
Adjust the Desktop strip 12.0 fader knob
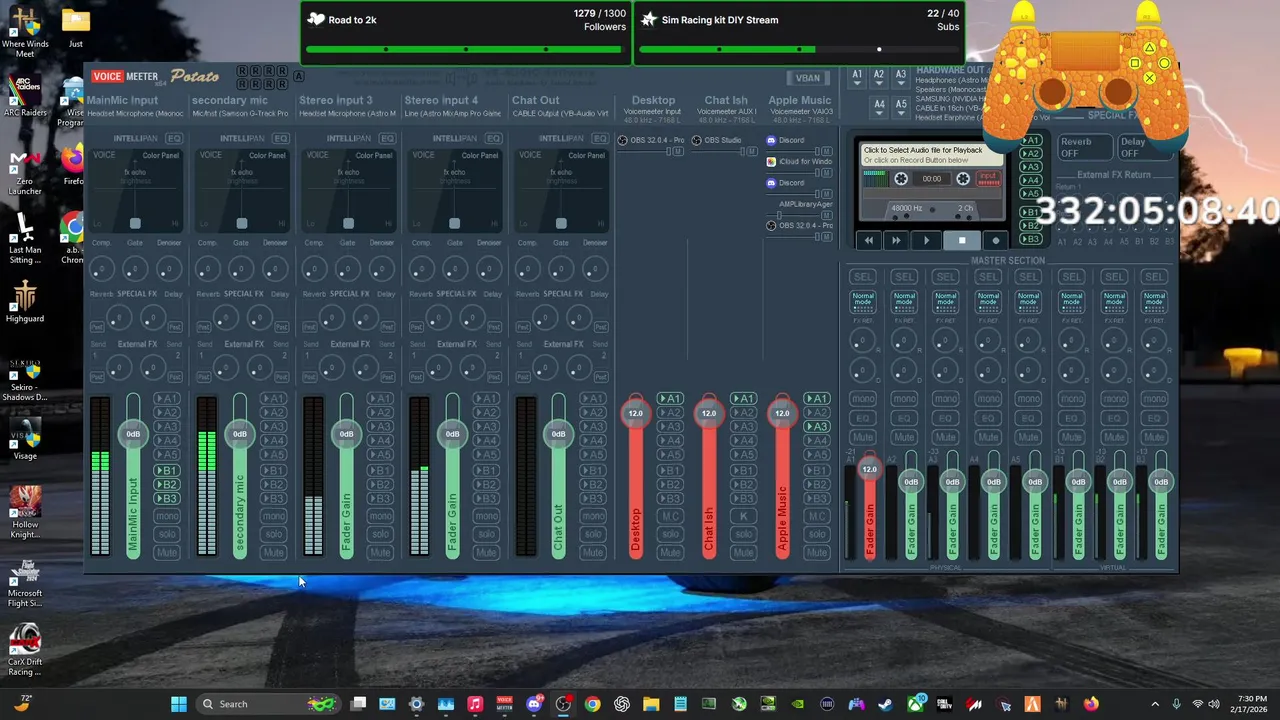(635, 413)
